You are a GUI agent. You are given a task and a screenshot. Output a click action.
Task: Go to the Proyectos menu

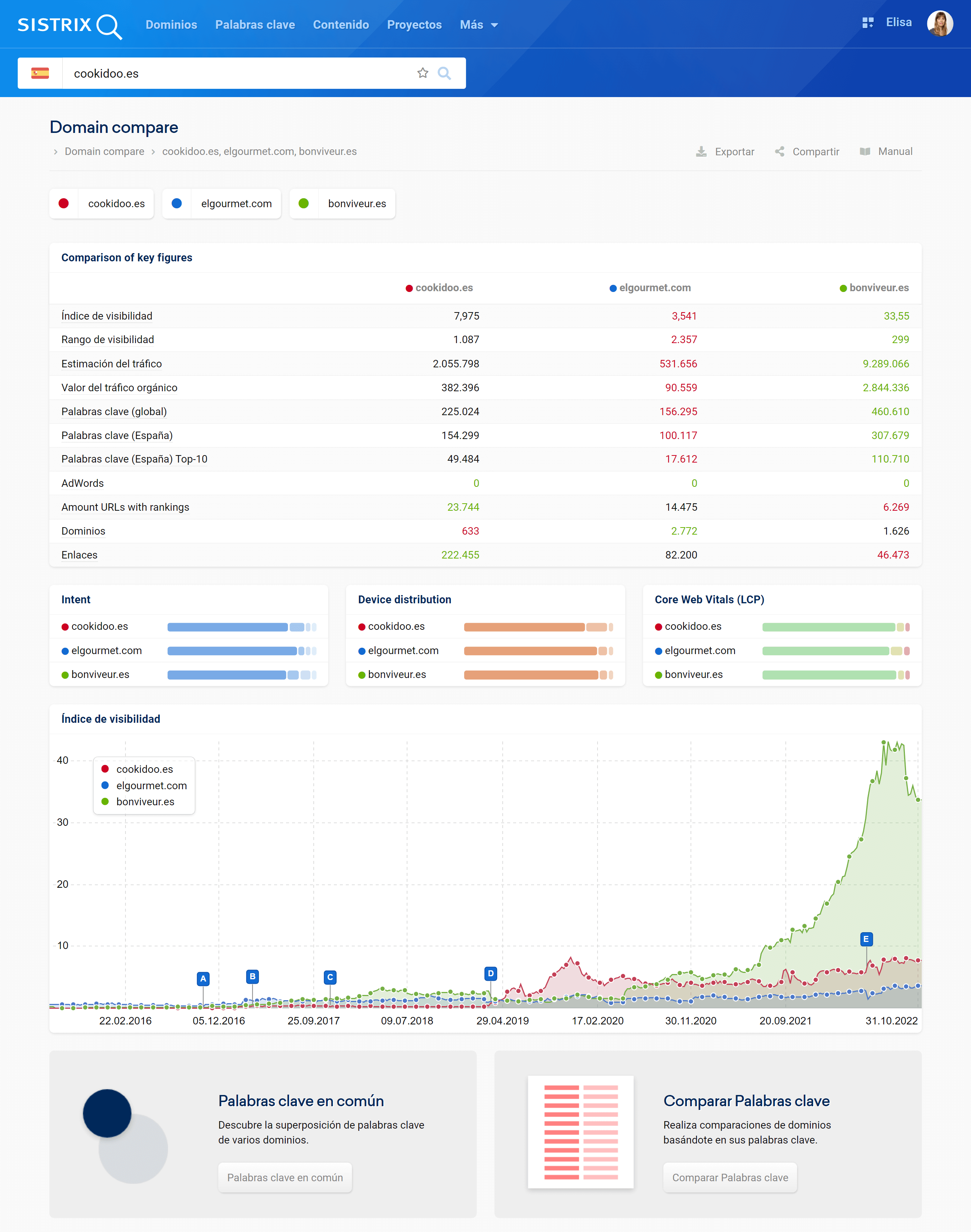pos(414,25)
